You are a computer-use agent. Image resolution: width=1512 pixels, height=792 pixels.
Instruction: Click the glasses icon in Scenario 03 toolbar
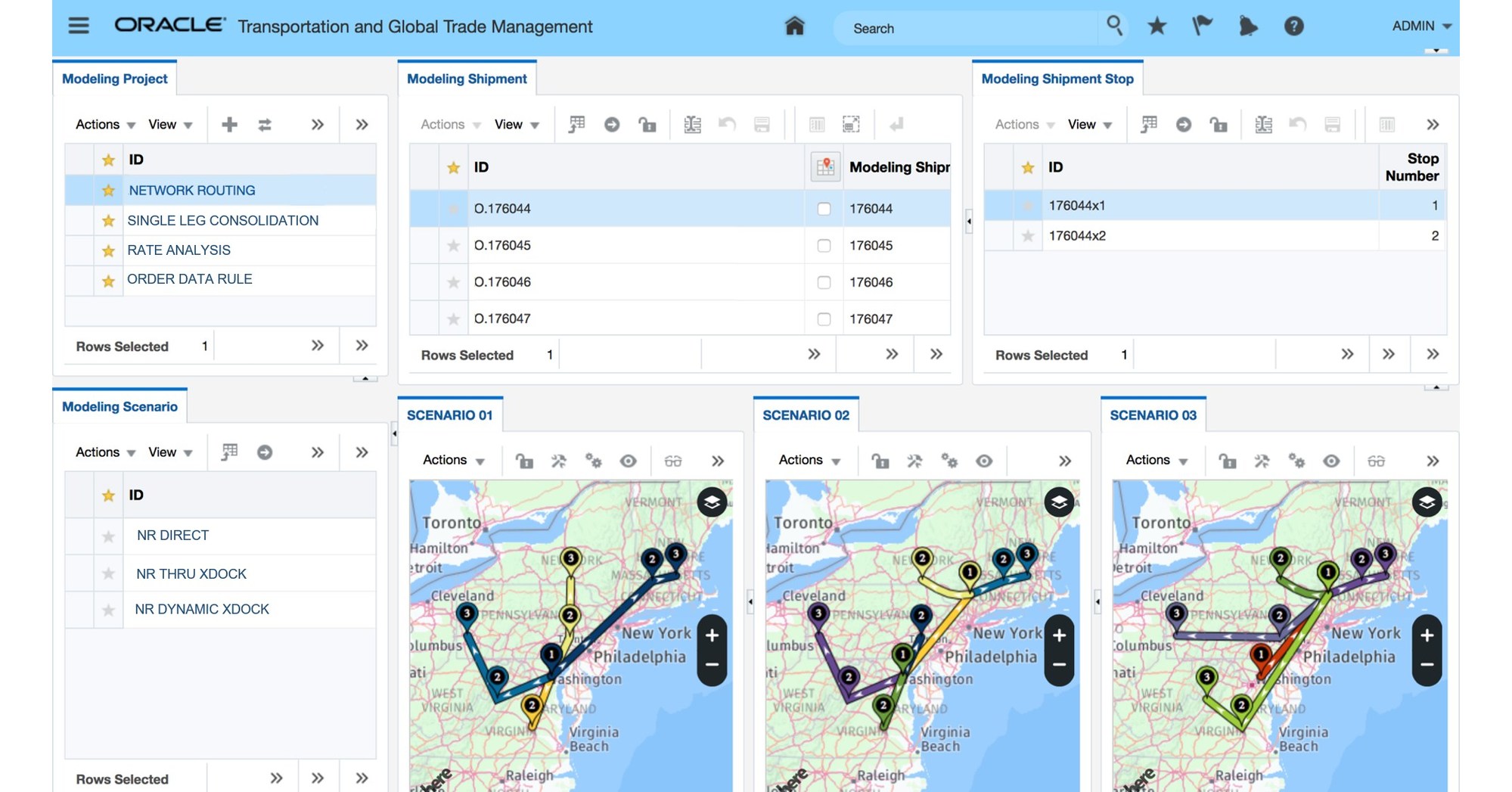1377,460
